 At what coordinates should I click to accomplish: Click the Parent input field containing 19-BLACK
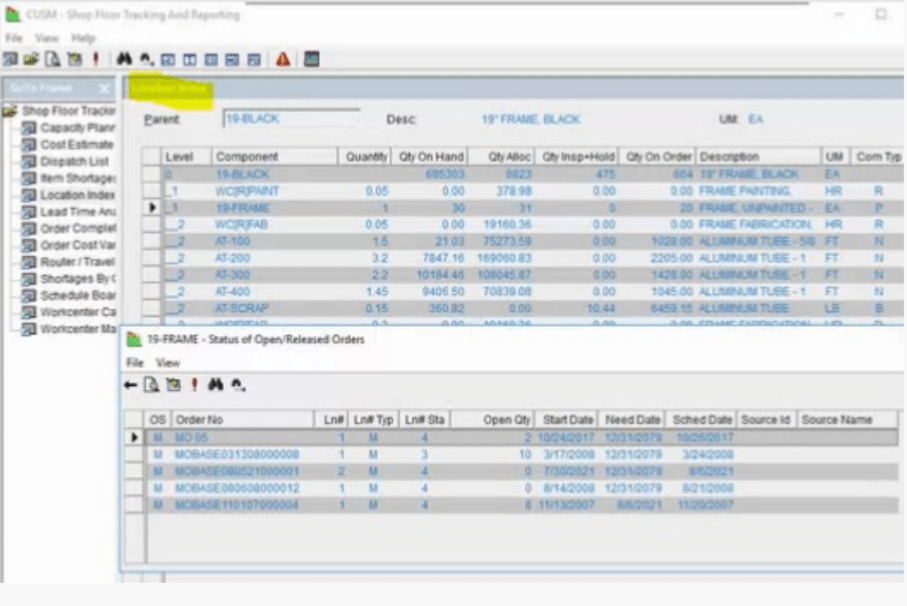291,119
